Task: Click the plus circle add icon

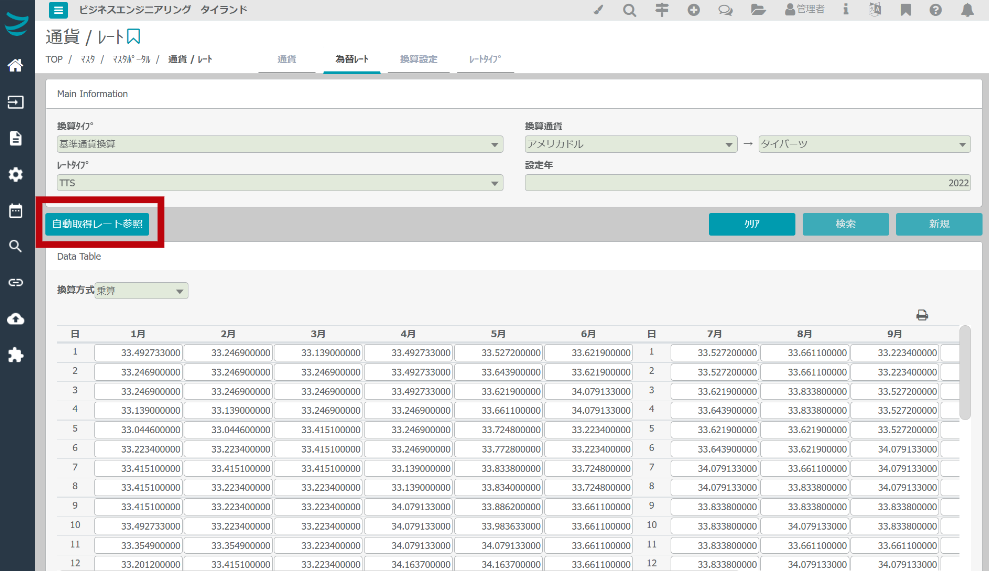Action: [694, 9]
